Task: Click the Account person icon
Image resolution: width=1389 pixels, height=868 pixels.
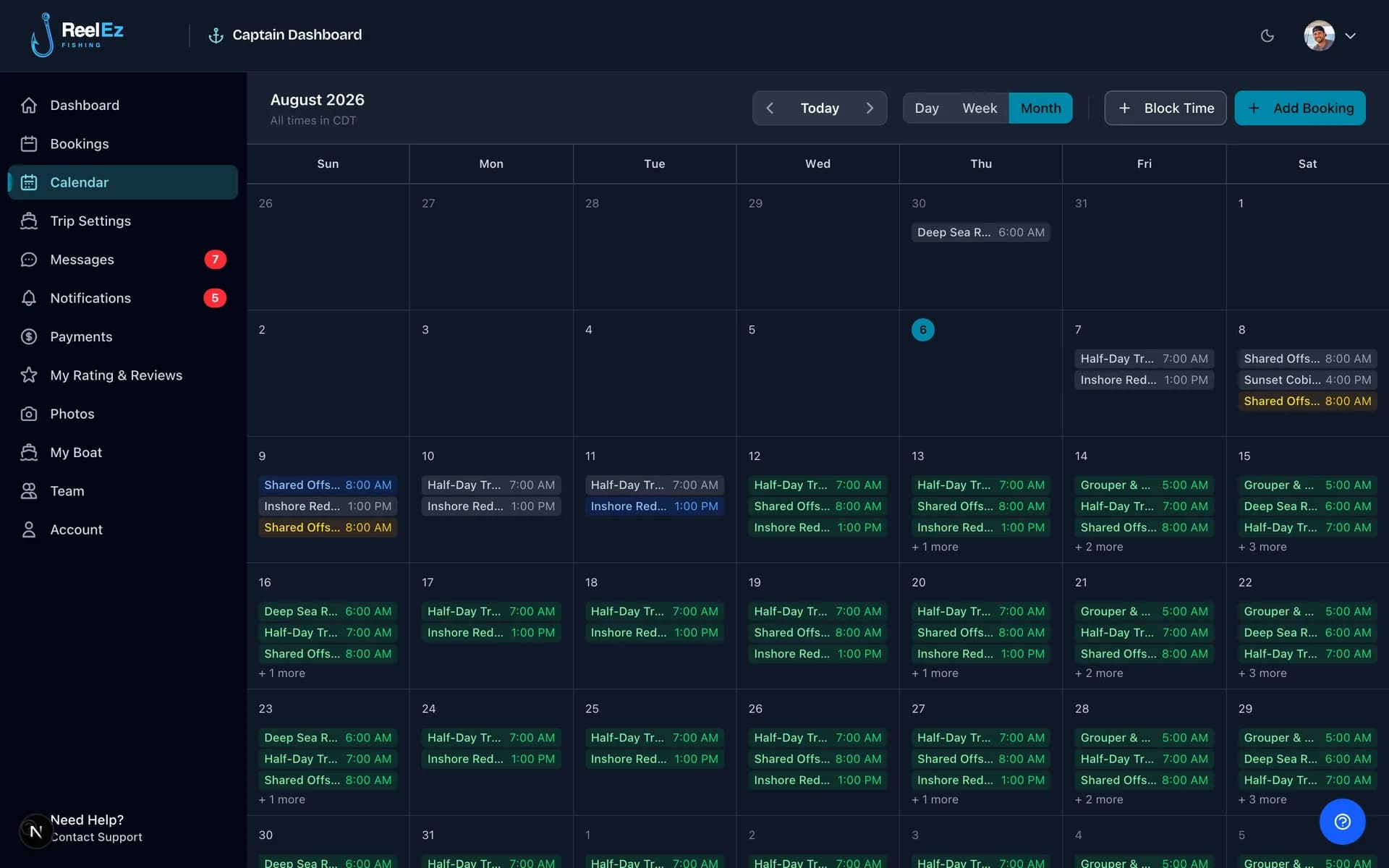Action: [x=29, y=529]
